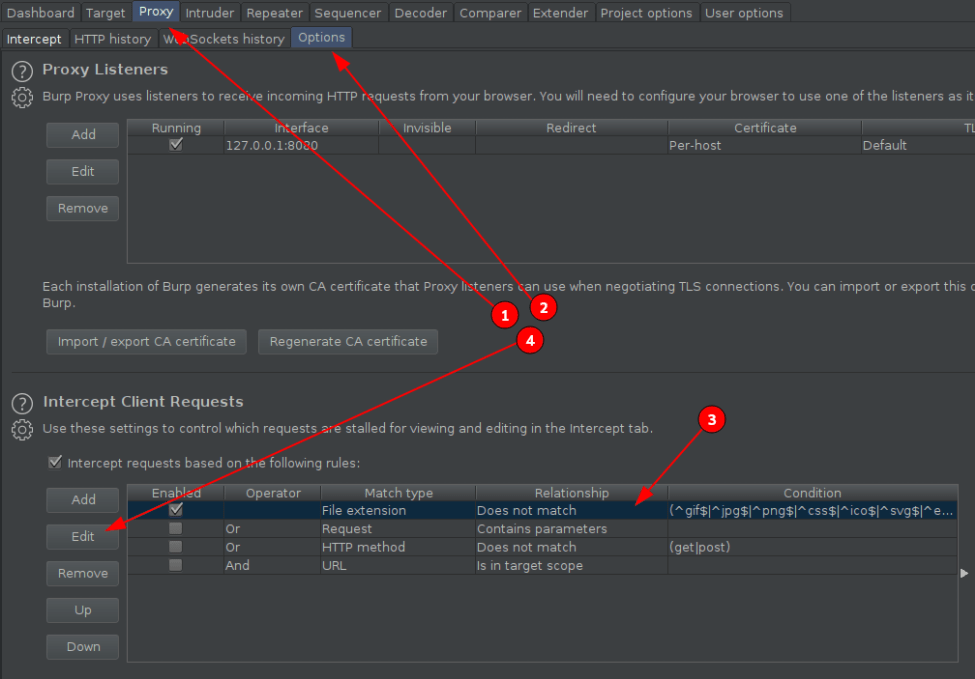Disable the File extension rule checkbox

[x=176, y=510]
